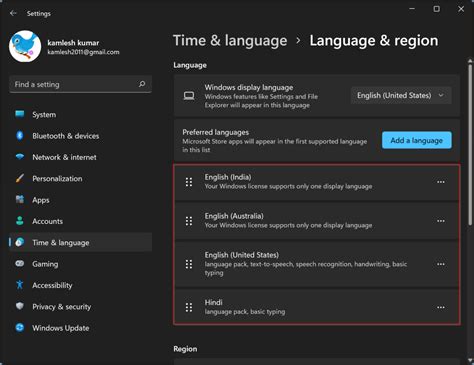Open more options for English (Australia)
The image size is (474, 365).
click(x=441, y=221)
